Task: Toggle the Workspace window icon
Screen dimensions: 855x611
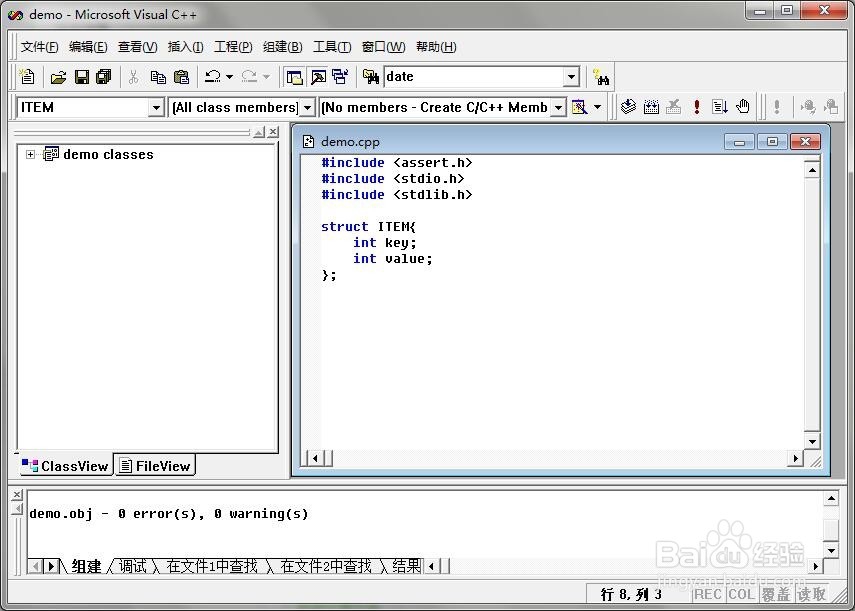Action: coord(294,77)
